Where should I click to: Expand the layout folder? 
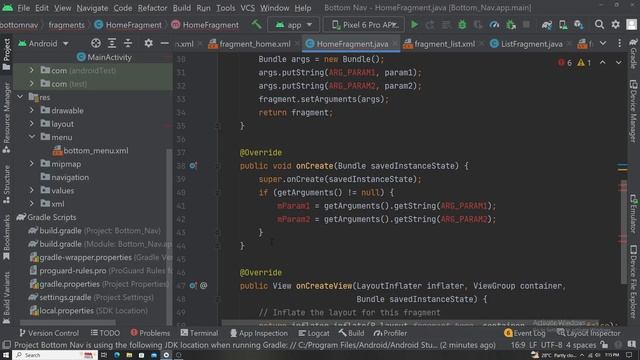click(x=31, y=123)
